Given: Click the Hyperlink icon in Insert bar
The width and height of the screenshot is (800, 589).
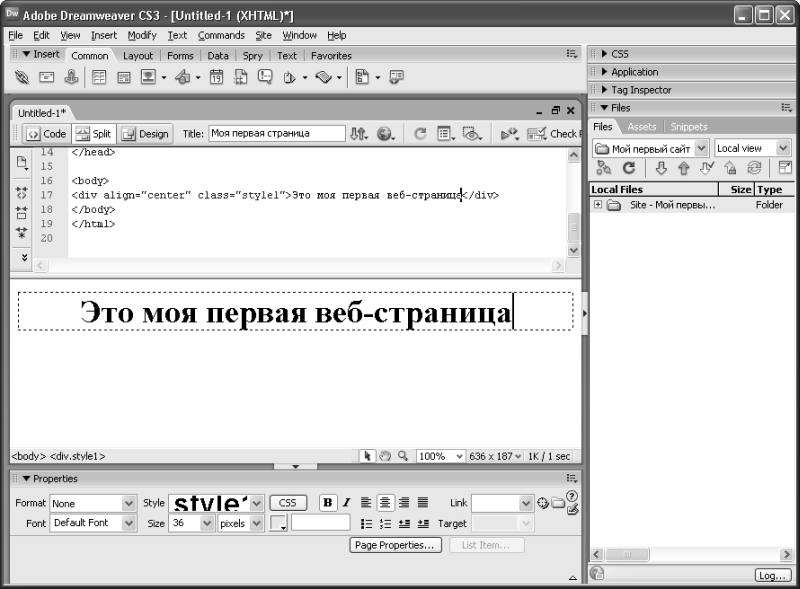Looking at the screenshot, I should click(22, 77).
